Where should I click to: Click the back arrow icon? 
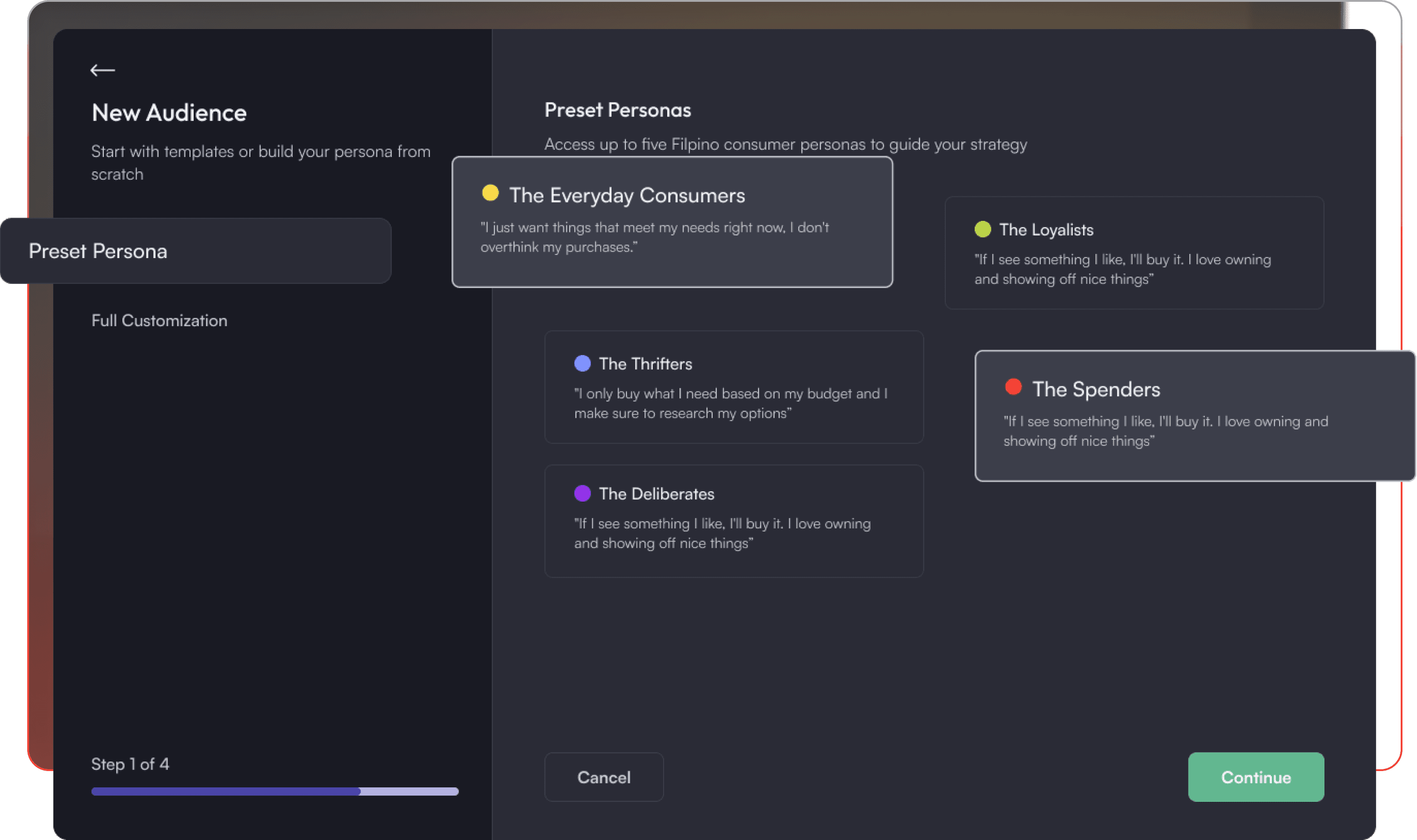coord(103,70)
